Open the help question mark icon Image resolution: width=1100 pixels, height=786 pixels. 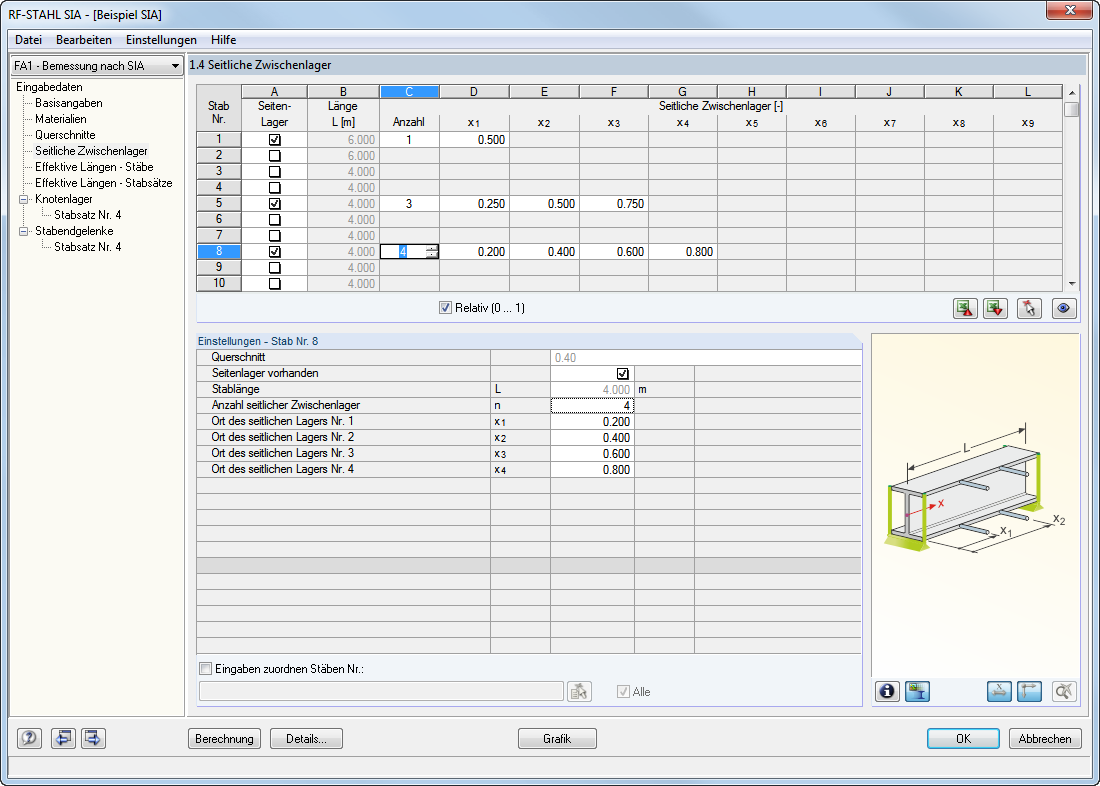tap(29, 738)
